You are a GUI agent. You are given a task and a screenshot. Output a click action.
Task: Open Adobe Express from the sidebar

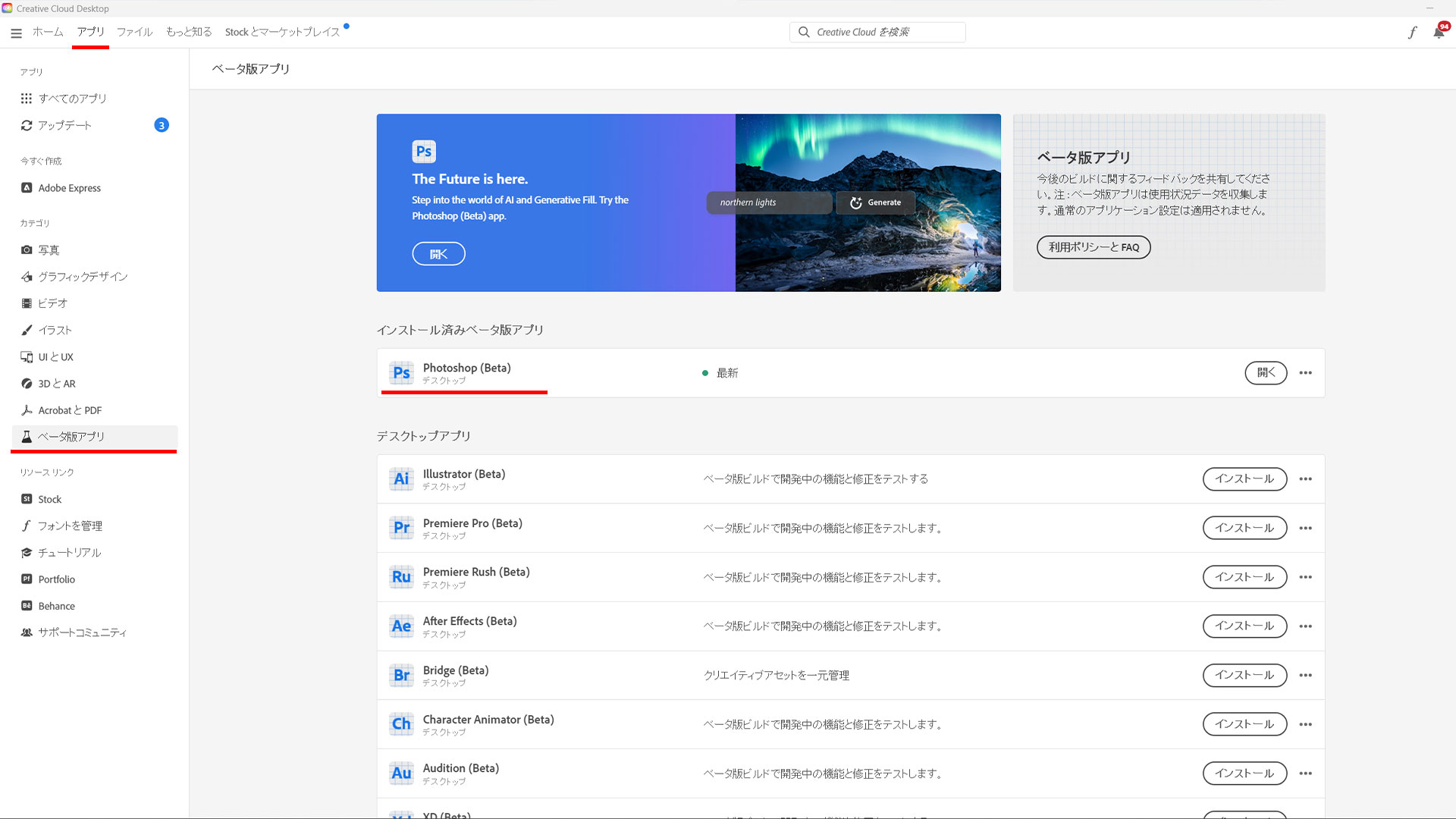coord(27,187)
